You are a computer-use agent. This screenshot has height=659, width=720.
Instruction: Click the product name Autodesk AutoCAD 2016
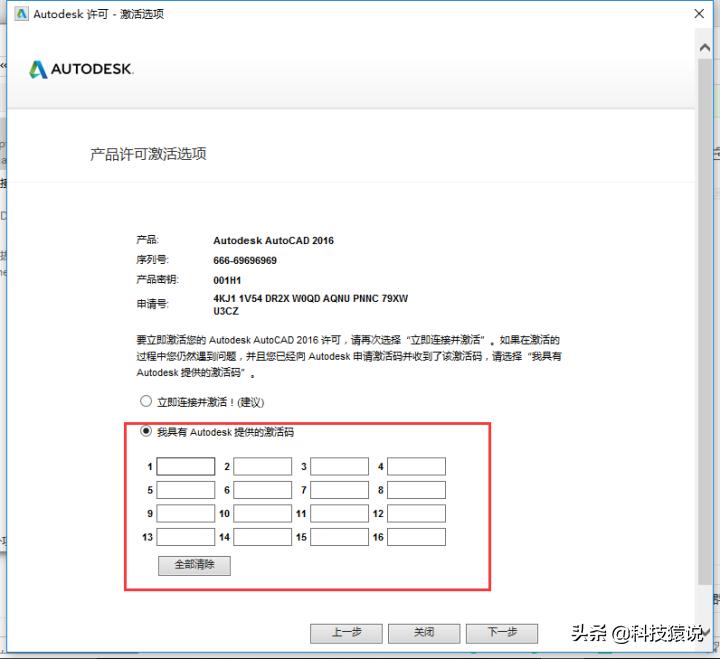click(x=273, y=240)
